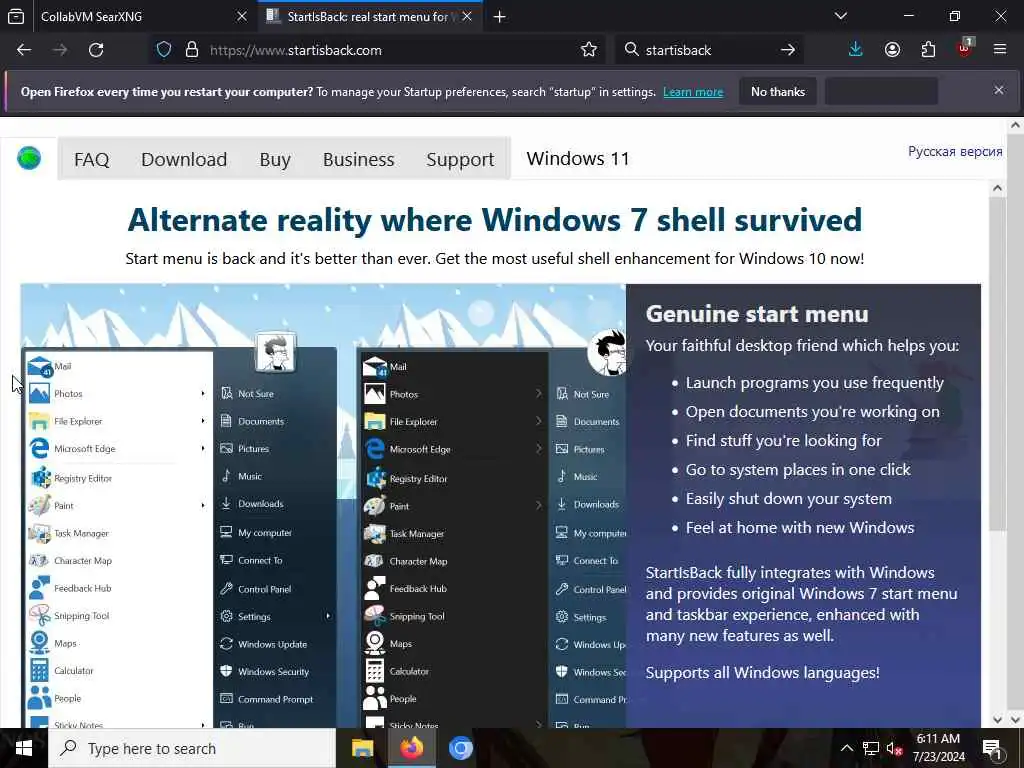The height and width of the screenshot is (768, 1024).
Task: Click the outer scrollbar down arrow
Action: click(x=1016, y=719)
